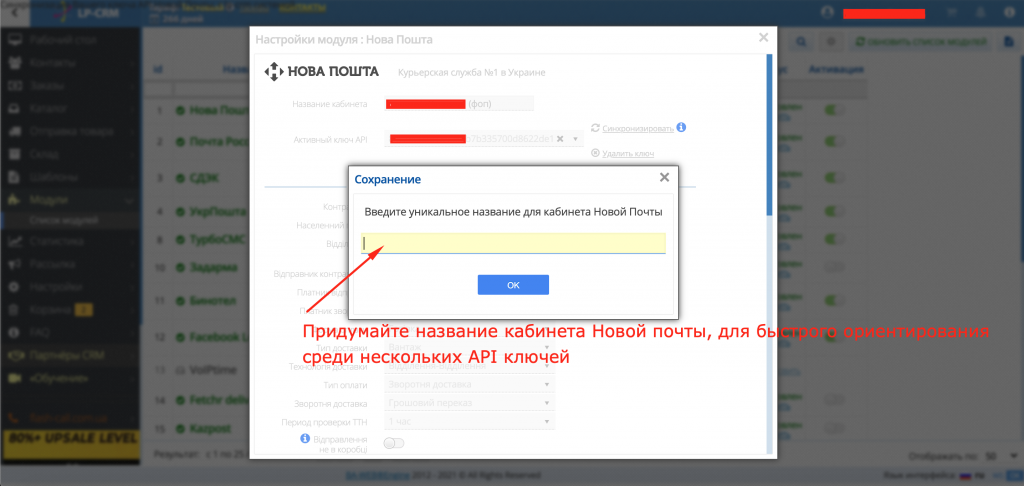
Task: Open the Back call service sidebar link
Action: coord(70,417)
